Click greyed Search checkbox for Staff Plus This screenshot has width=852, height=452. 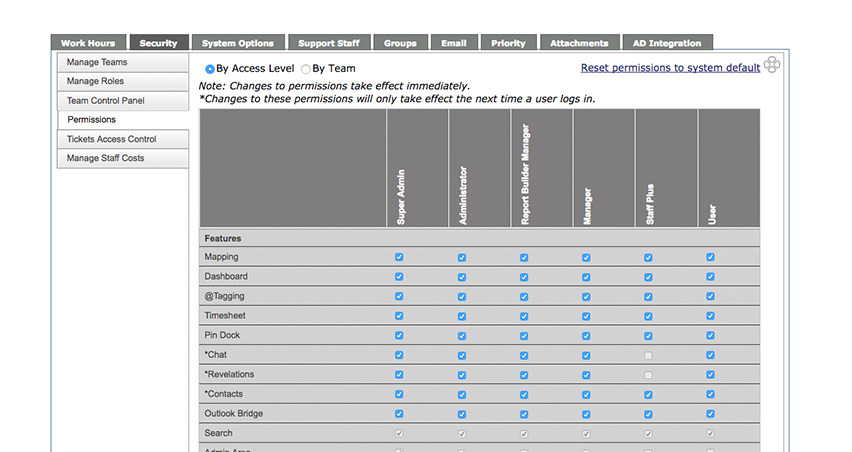pyautogui.click(x=648, y=434)
